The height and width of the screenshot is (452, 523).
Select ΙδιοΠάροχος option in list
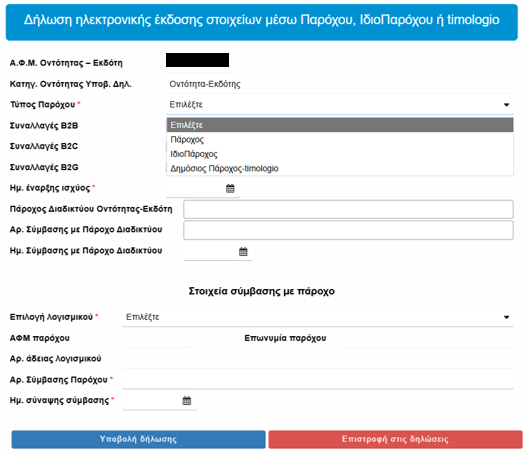[340, 154]
